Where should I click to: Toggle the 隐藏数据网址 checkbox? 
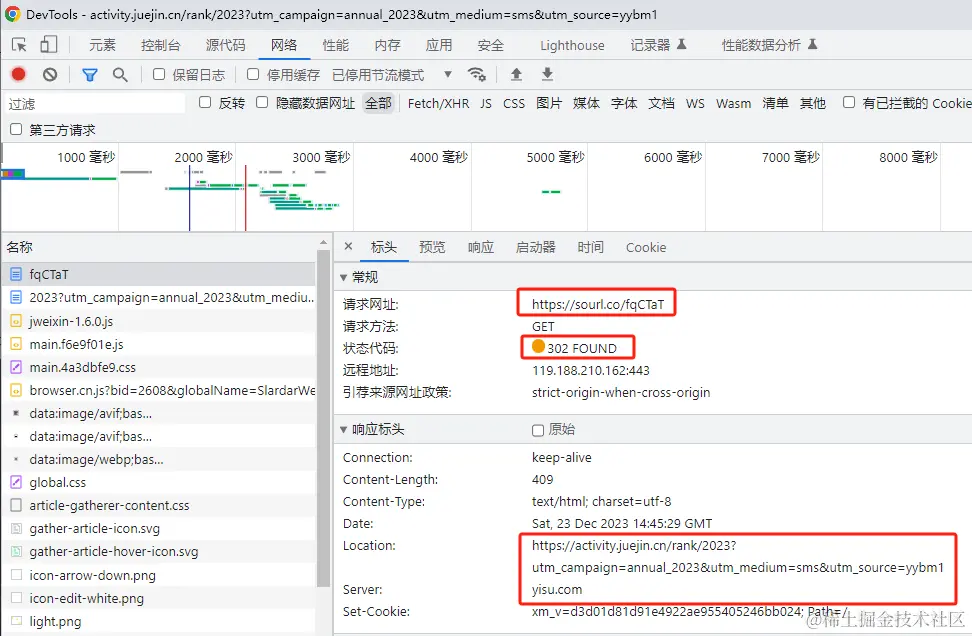tap(262, 102)
